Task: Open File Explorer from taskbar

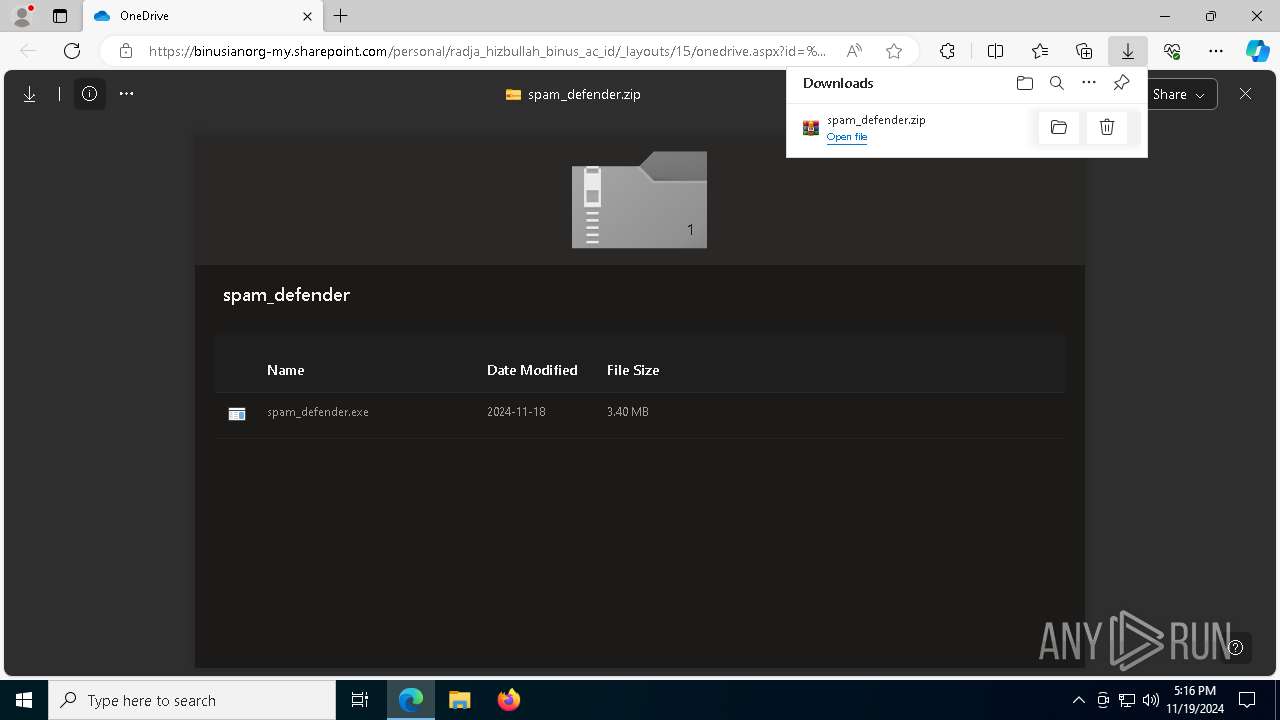Action: coord(459,700)
